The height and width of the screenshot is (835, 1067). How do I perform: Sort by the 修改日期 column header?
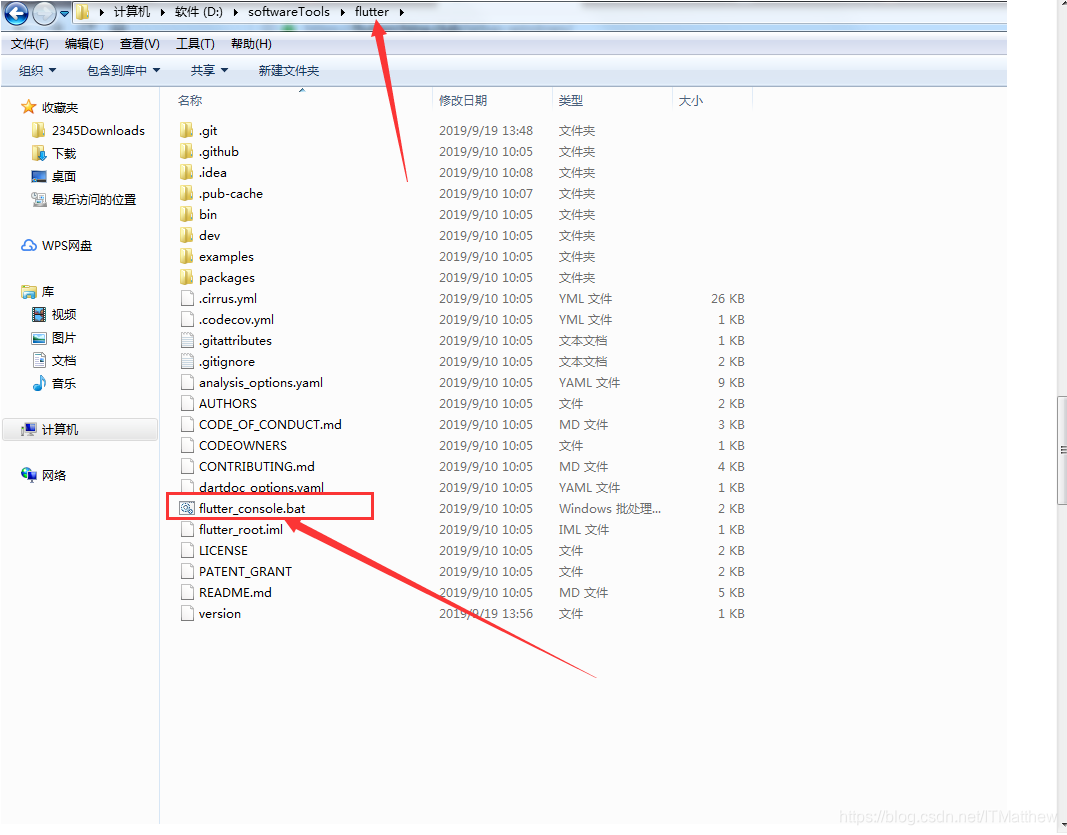click(463, 100)
